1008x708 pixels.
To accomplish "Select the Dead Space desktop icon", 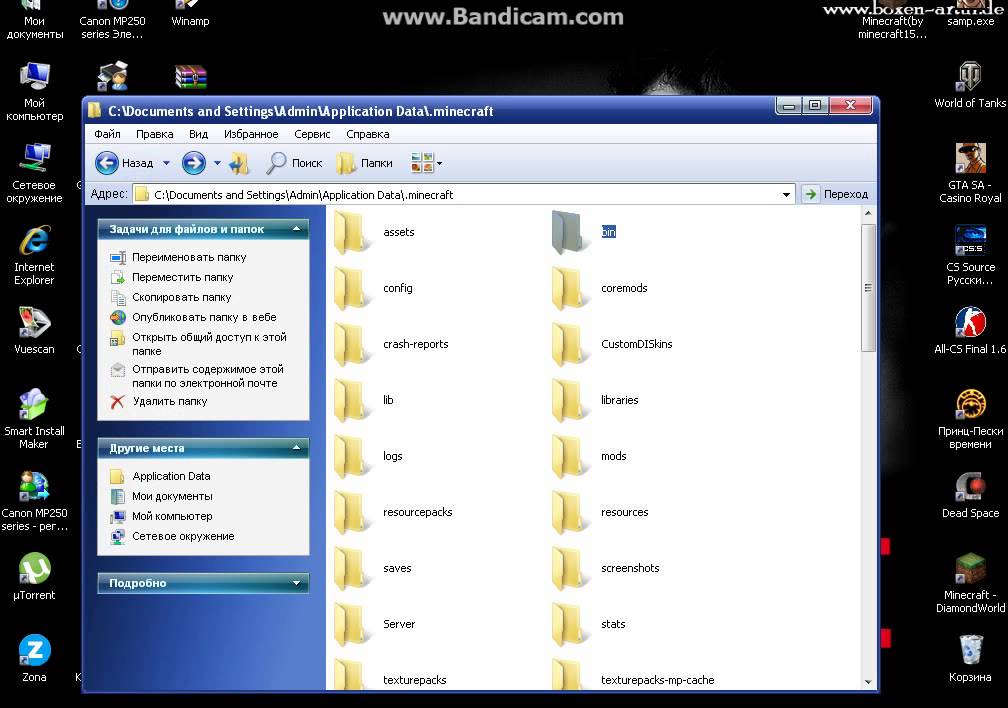I will coord(970,487).
